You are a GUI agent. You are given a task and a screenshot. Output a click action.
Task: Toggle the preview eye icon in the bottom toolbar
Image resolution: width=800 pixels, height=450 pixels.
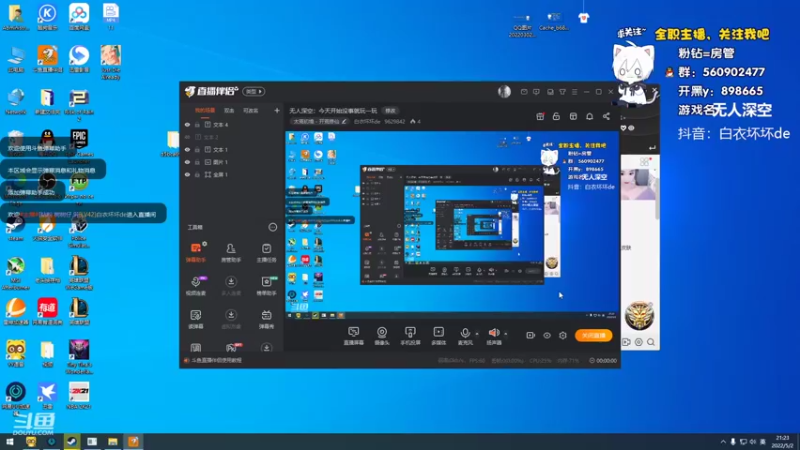point(546,335)
